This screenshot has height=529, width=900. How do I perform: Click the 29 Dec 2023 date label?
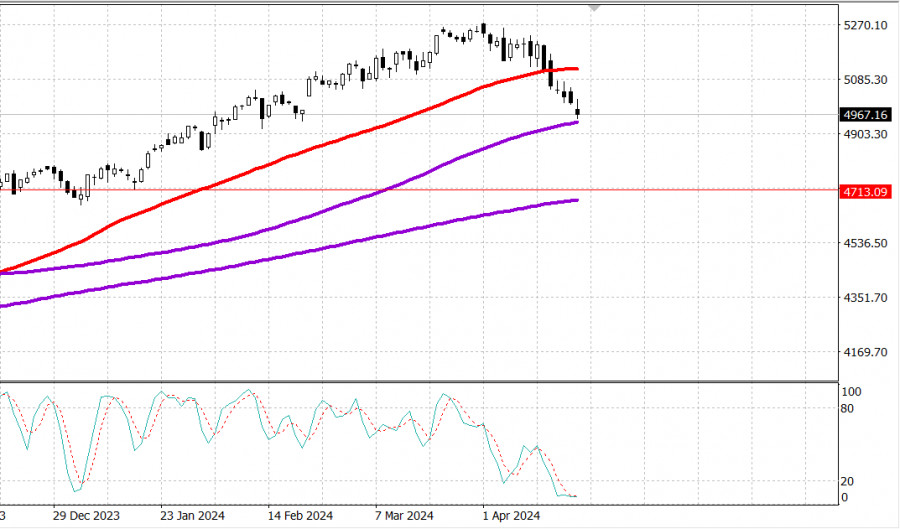click(x=86, y=516)
